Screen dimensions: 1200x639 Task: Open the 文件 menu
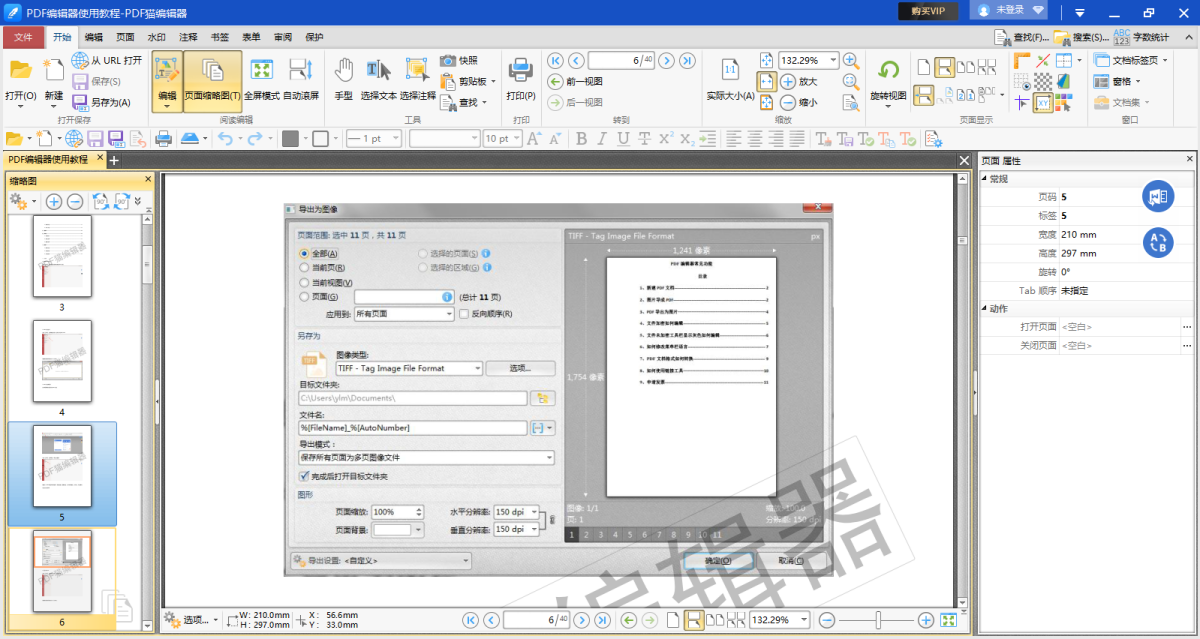click(23, 36)
